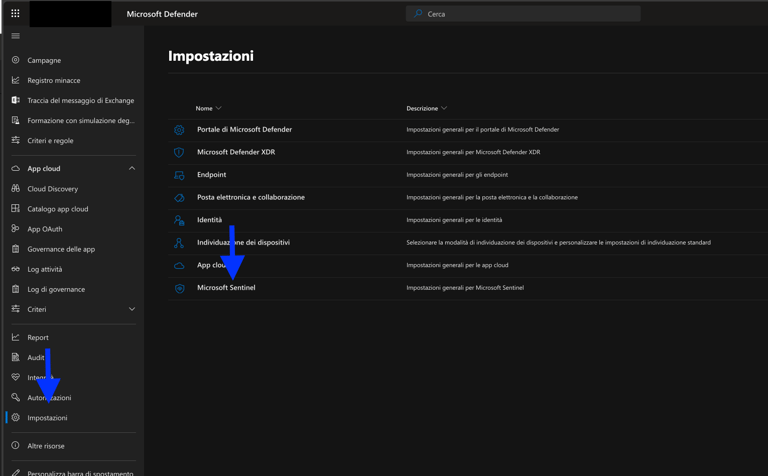768x476 pixels.
Task: Open Catalogo app cloud in the sidebar
Action: click(58, 209)
